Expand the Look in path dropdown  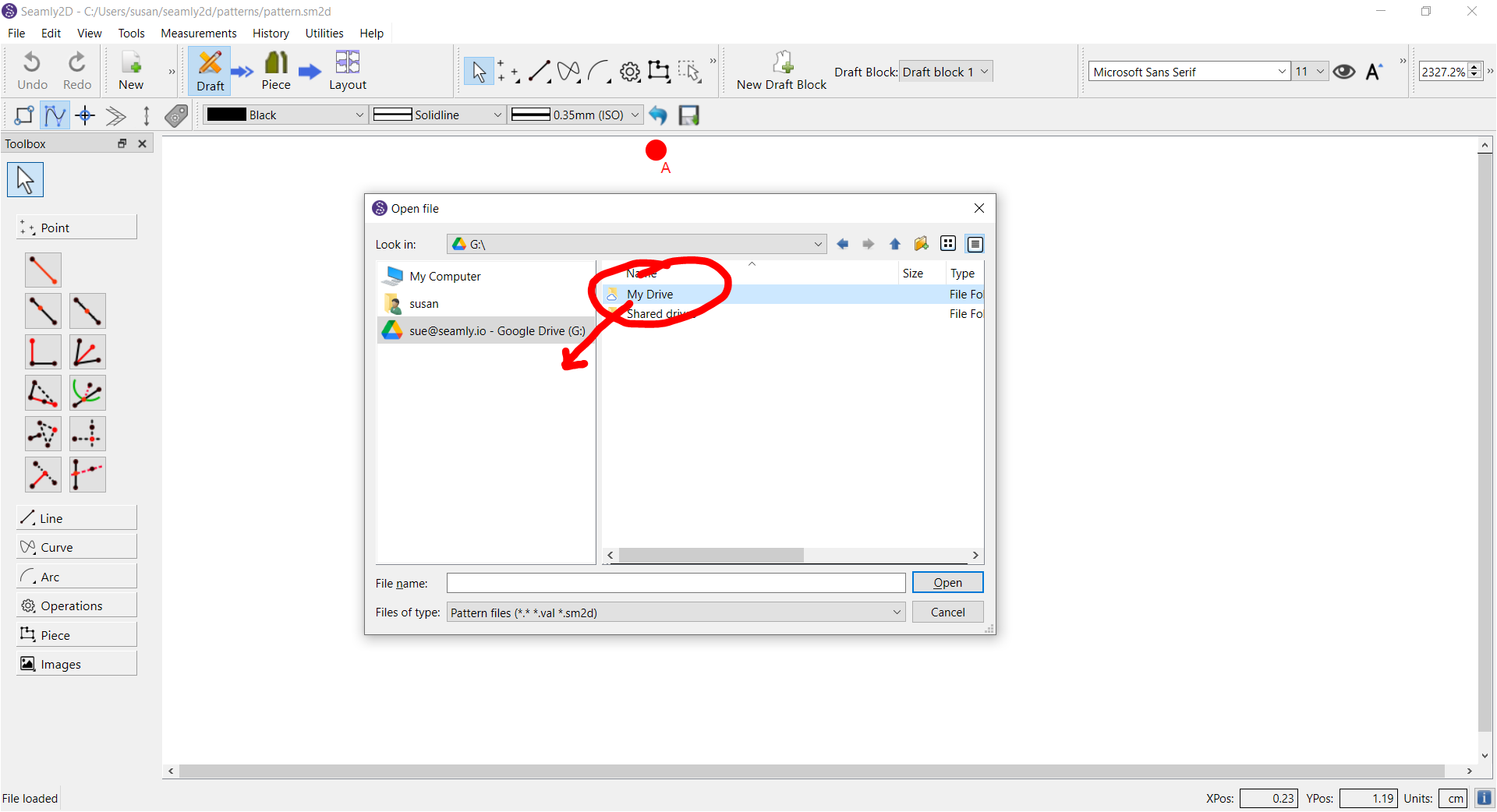tap(817, 245)
